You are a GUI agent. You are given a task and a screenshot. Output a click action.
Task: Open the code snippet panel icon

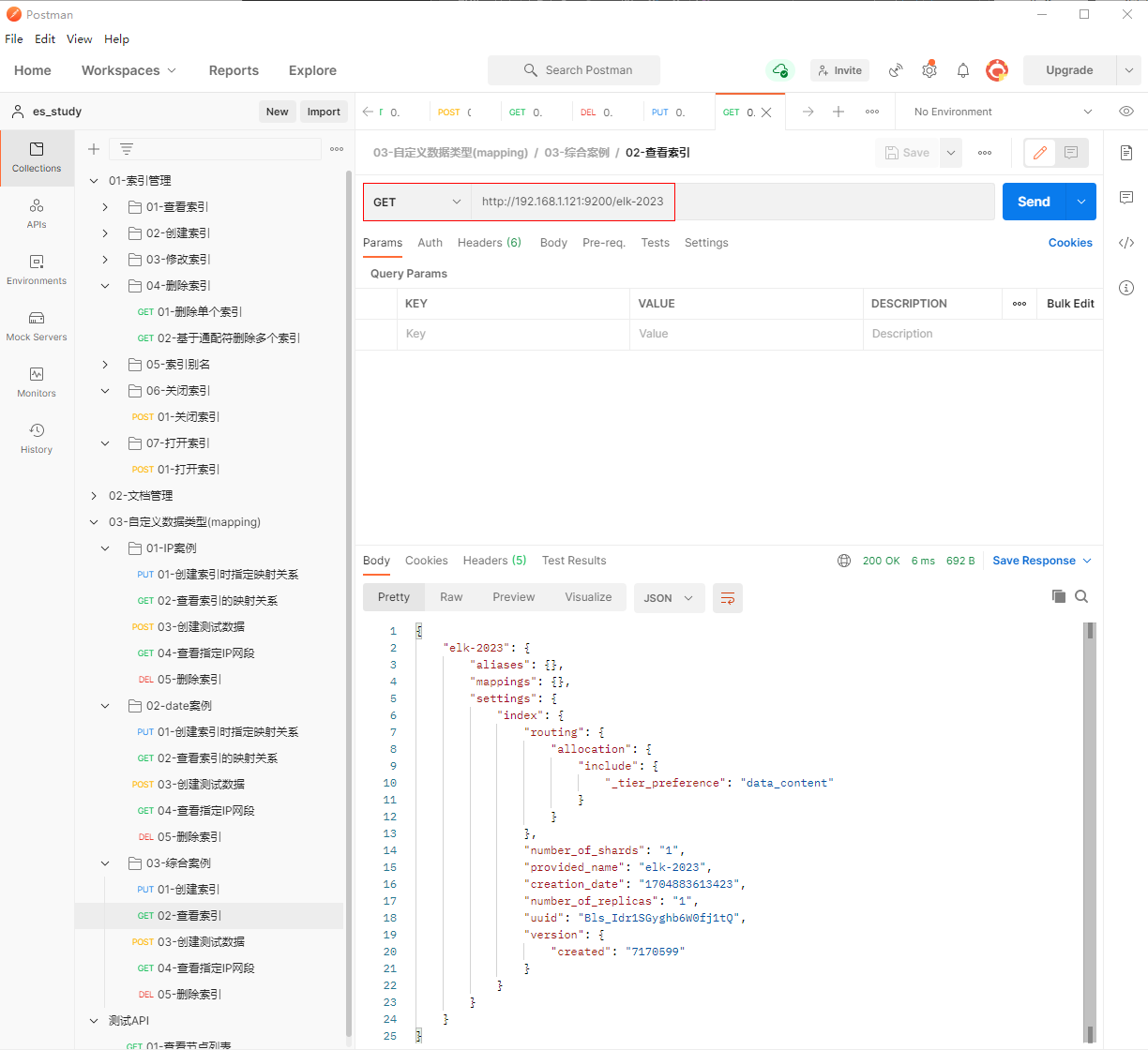[1126, 243]
